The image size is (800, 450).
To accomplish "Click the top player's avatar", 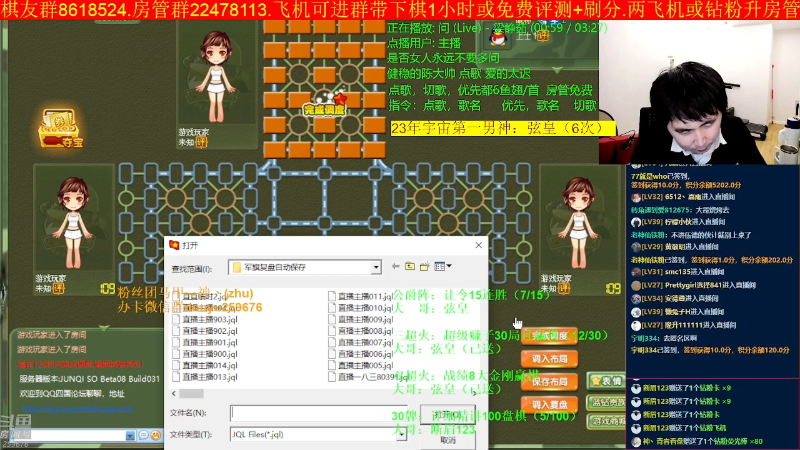I will pyautogui.click(x=217, y=77).
